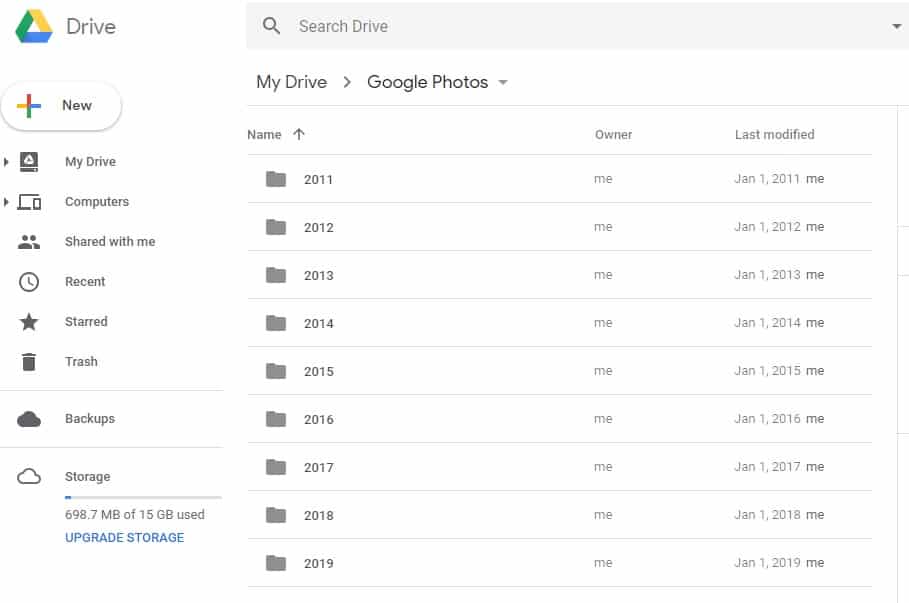This screenshot has width=909, height=603.
Task: Click the Starred star icon
Action: [x=29, y=322]
